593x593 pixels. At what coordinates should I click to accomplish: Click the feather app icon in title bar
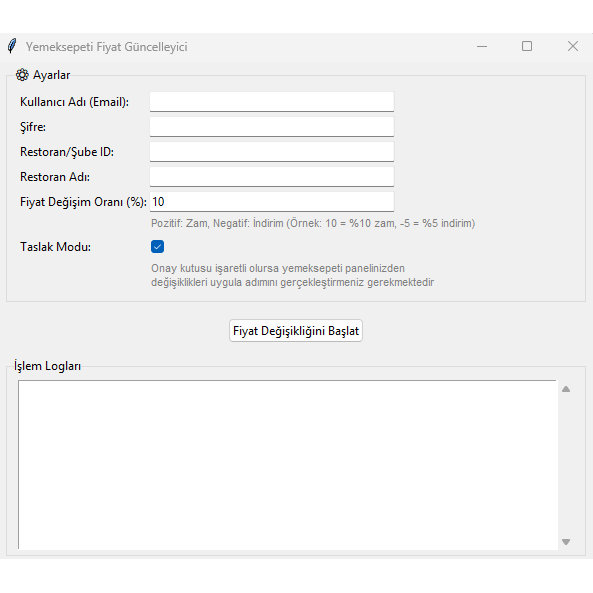(x=12, y=46)
